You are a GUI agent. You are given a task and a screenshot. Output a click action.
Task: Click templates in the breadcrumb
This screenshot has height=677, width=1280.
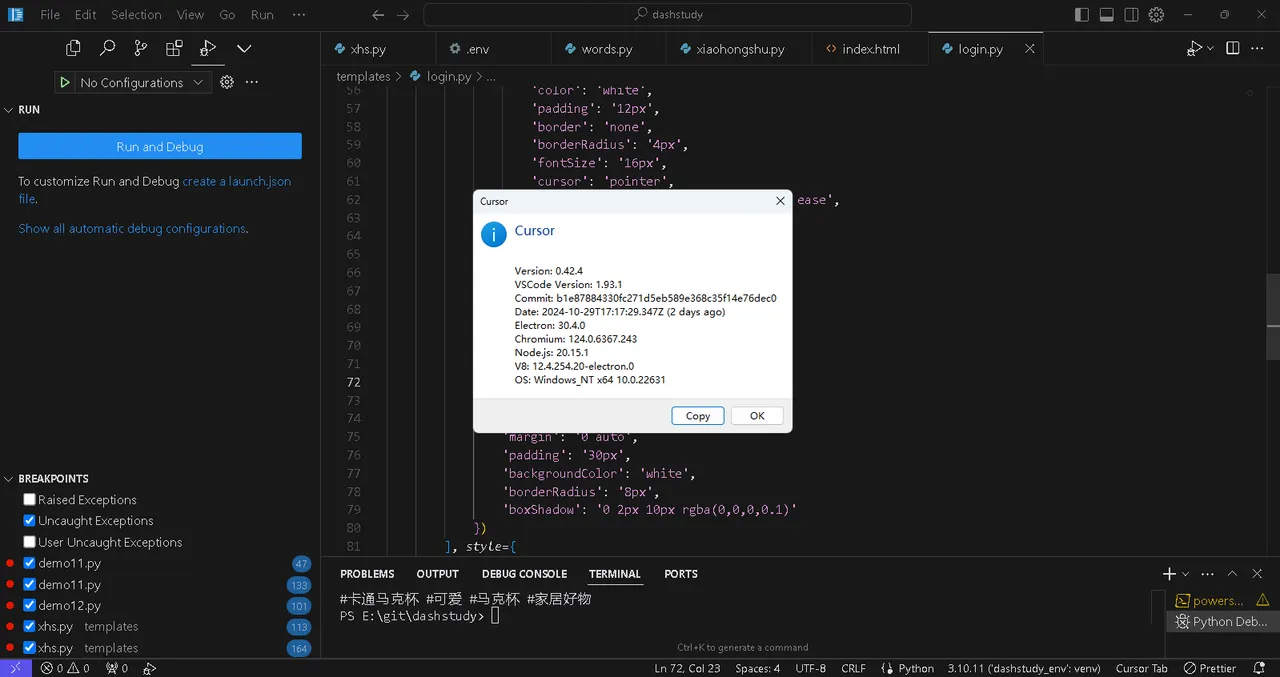coord(363,76)
